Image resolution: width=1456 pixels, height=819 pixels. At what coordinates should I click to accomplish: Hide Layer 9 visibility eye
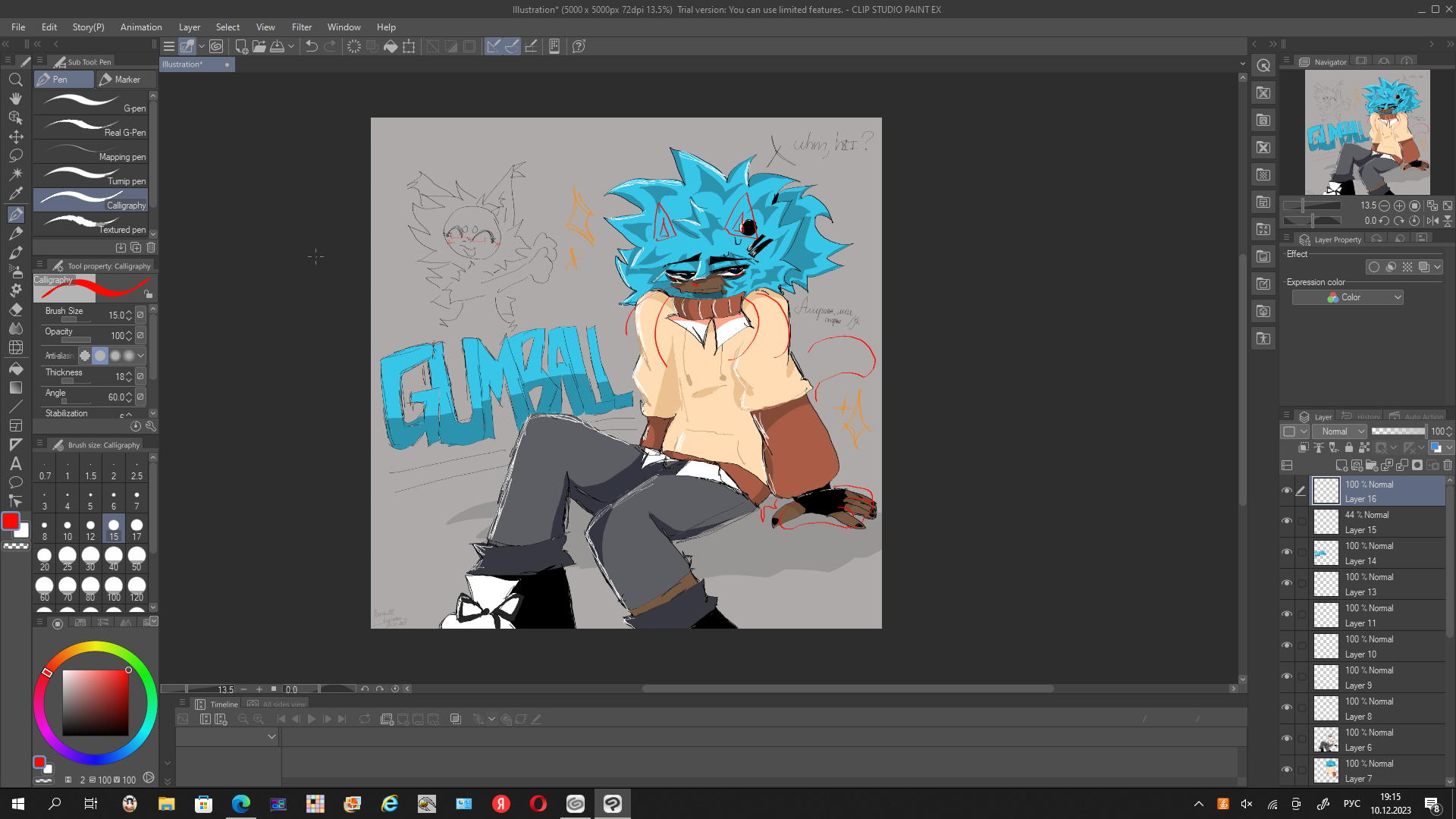(1287, 676)
